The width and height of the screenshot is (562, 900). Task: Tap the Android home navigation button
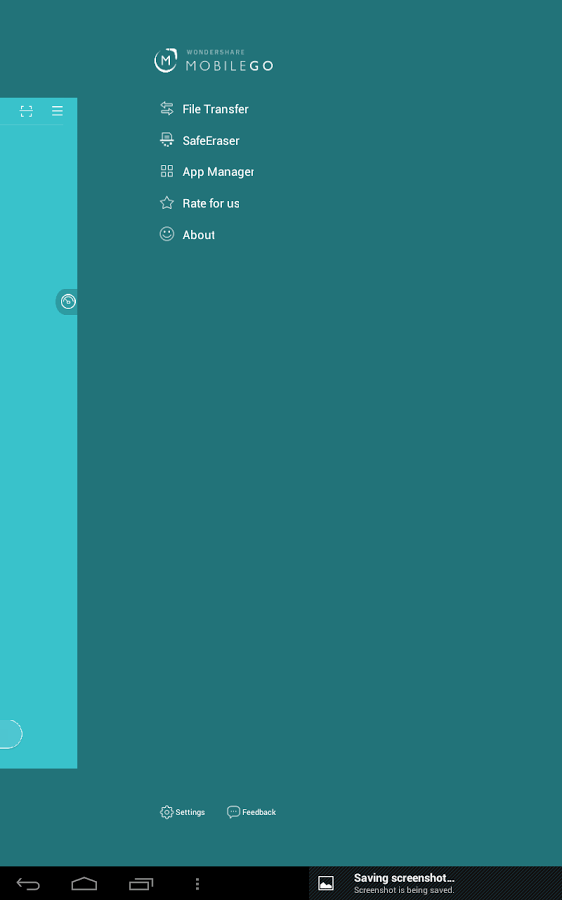[x=84, y=883]
